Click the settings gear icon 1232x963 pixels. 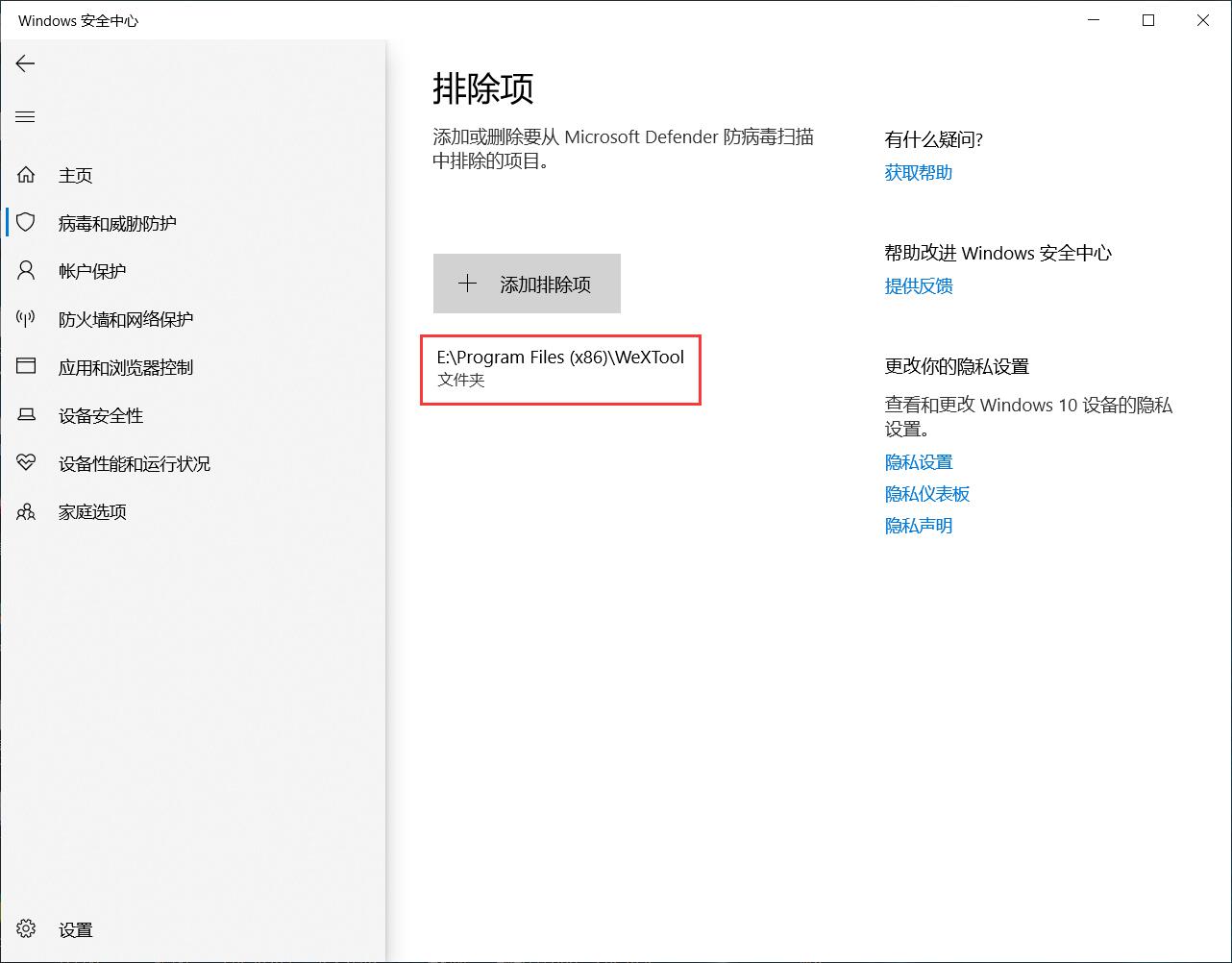point(26,929)
